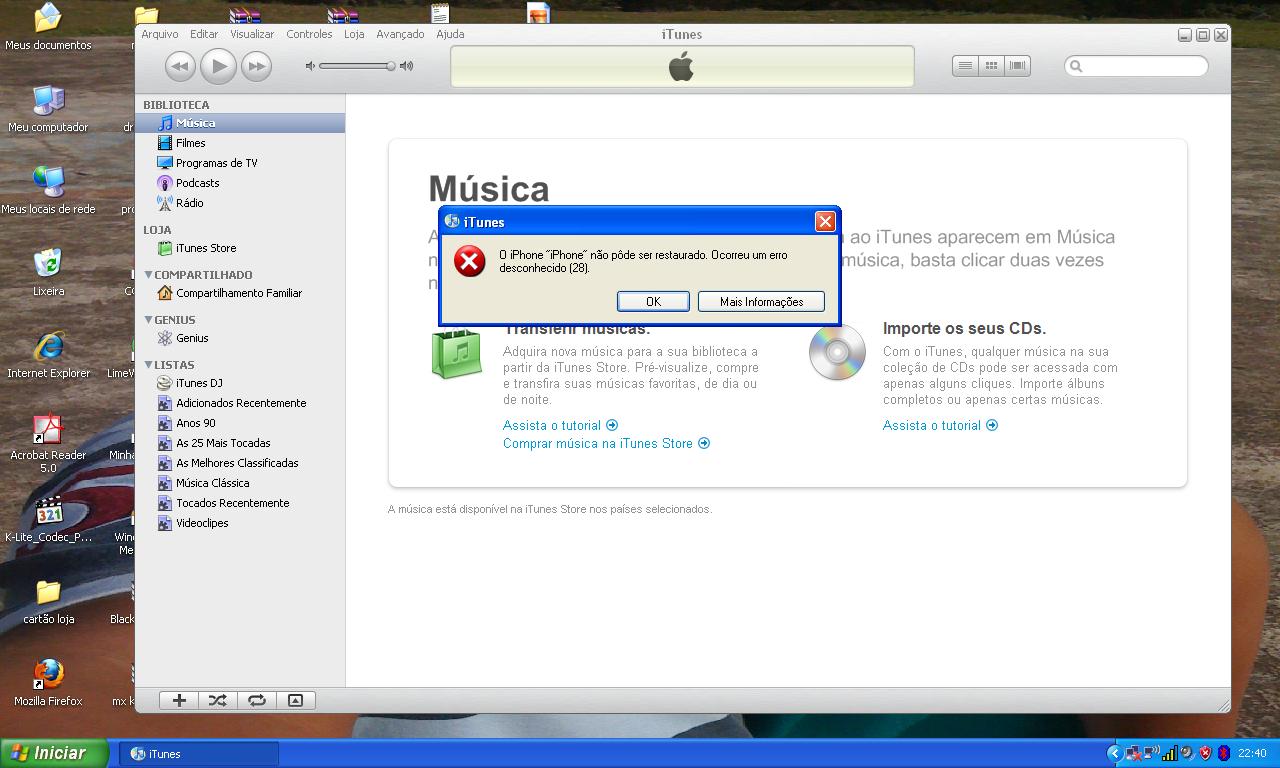
Task: Switch to list view icon
Action: [x=965, y=66]
